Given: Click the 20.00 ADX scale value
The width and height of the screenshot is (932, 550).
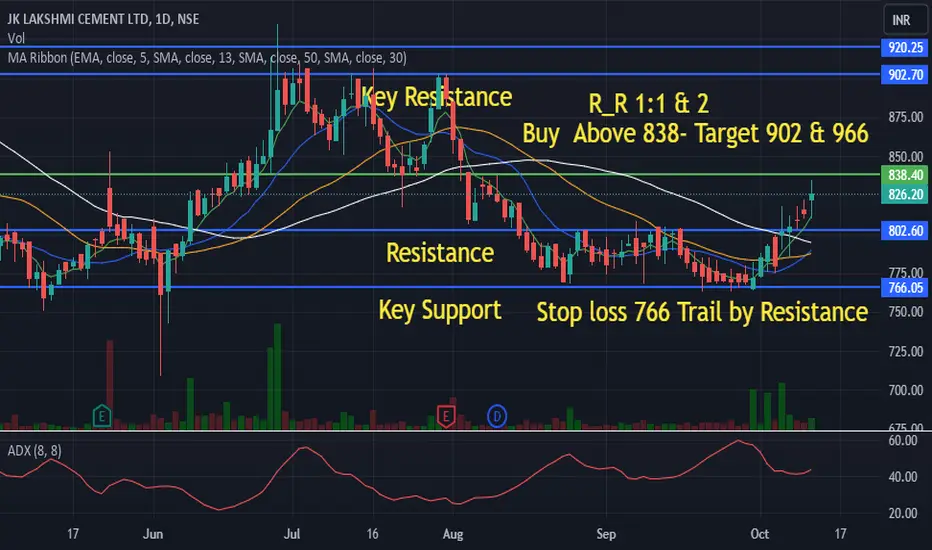Looking at the screenshot, I should [x=903, y=513].
